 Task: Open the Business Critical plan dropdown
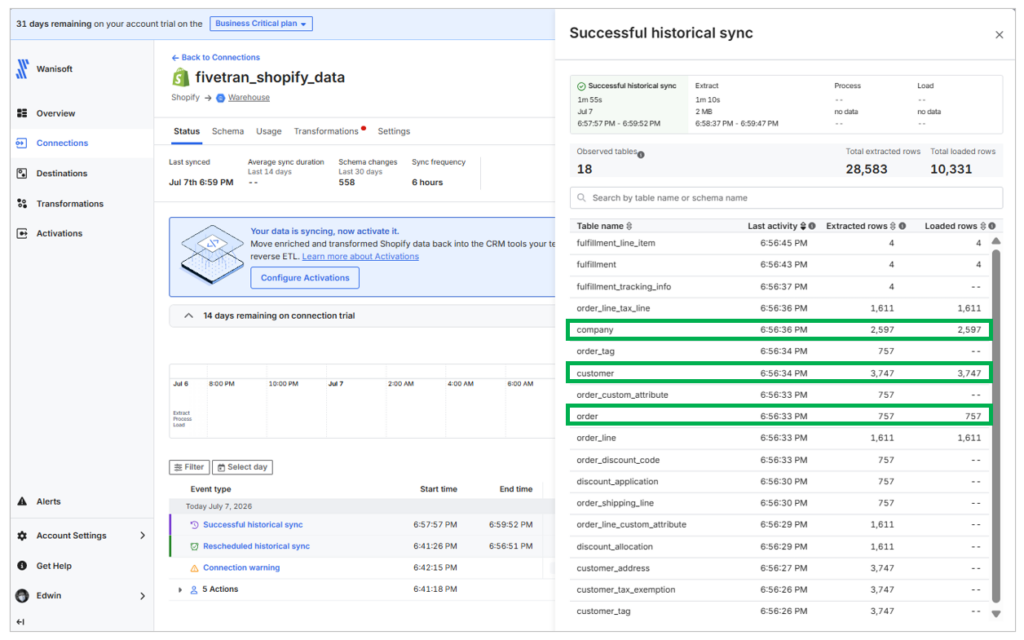pyautogui.click(x=261, y=24)
